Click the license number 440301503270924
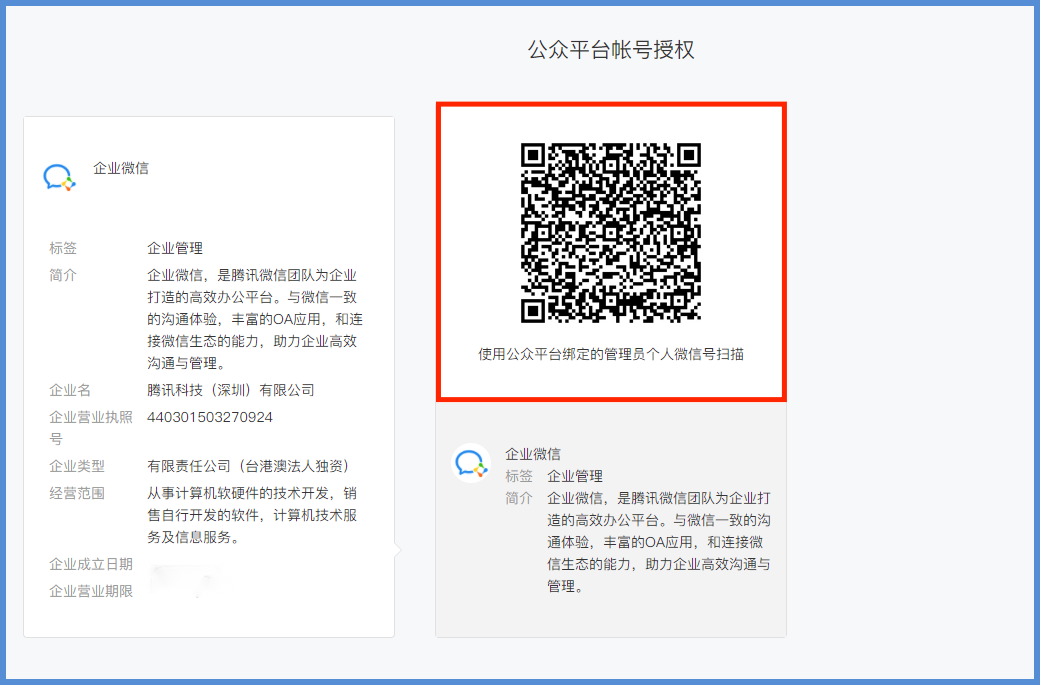Screen dimensions: 1040x685 [x=210, y=417]
